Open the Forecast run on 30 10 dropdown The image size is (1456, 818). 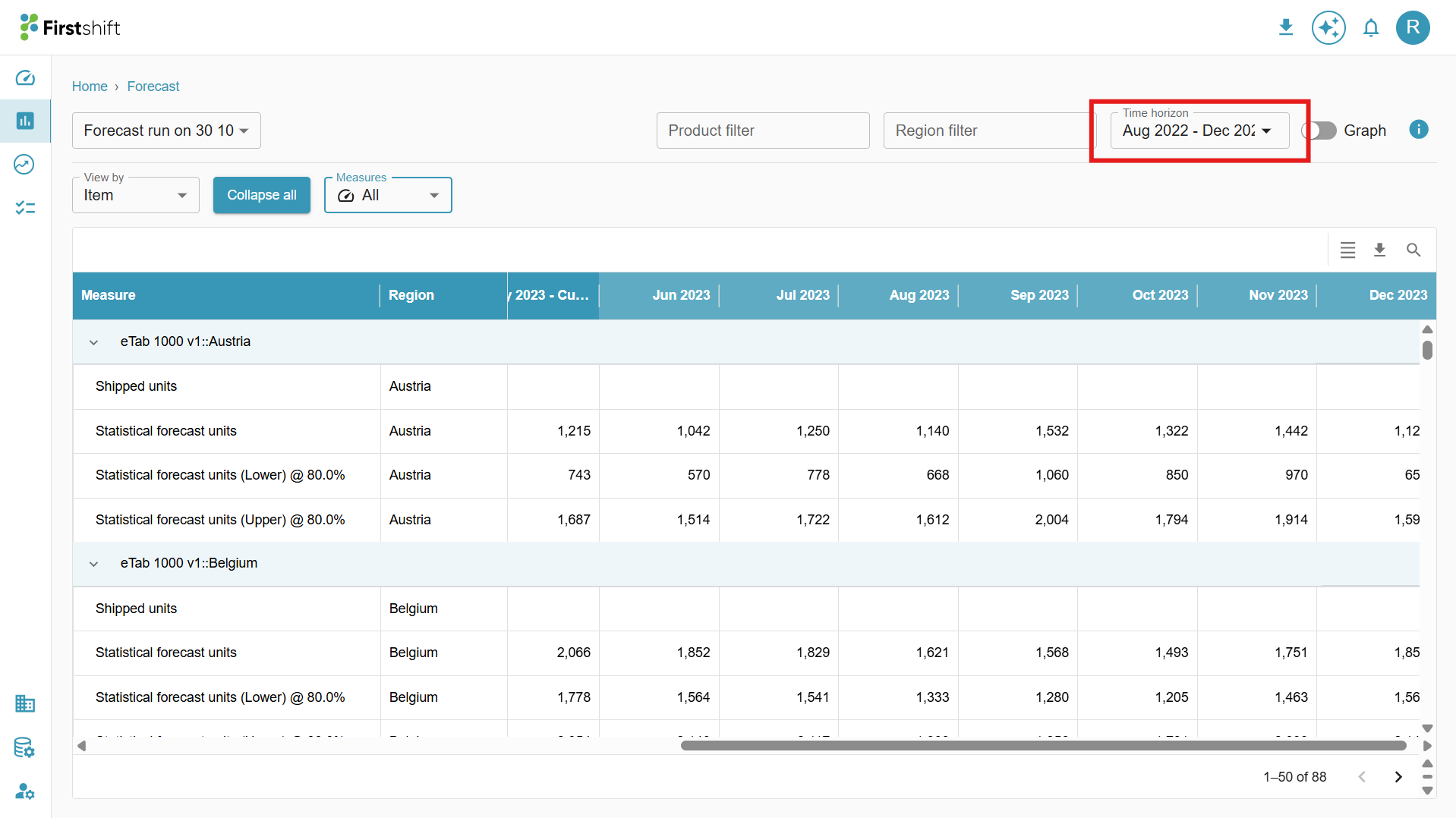[166, 131]
